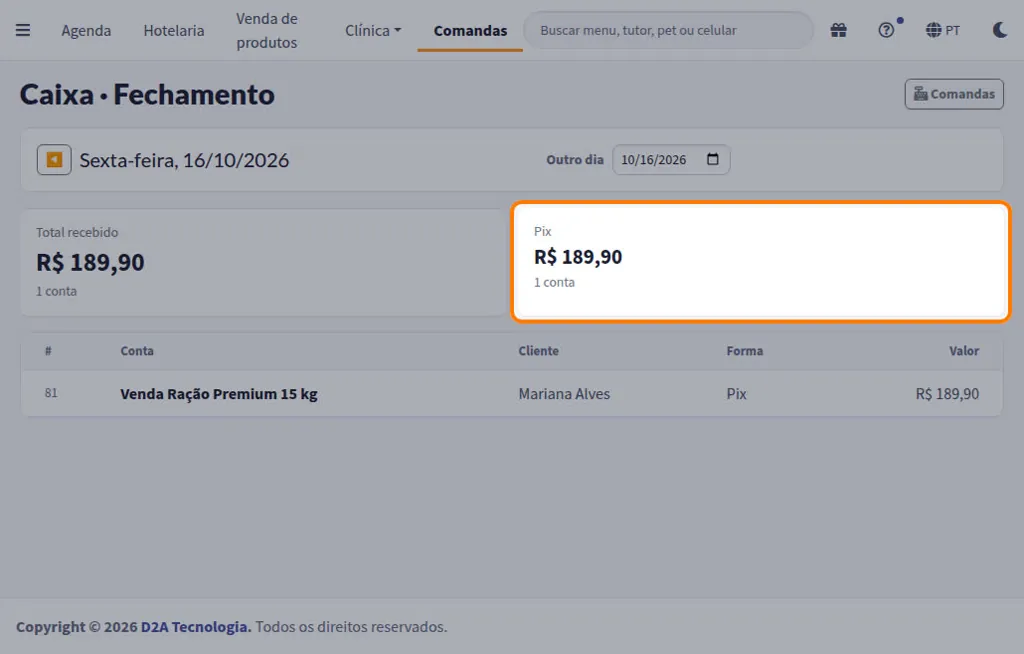This screenshot has height=654, width=1024.
Task: Go to Hotelaria section
Action: pos(174,31)
